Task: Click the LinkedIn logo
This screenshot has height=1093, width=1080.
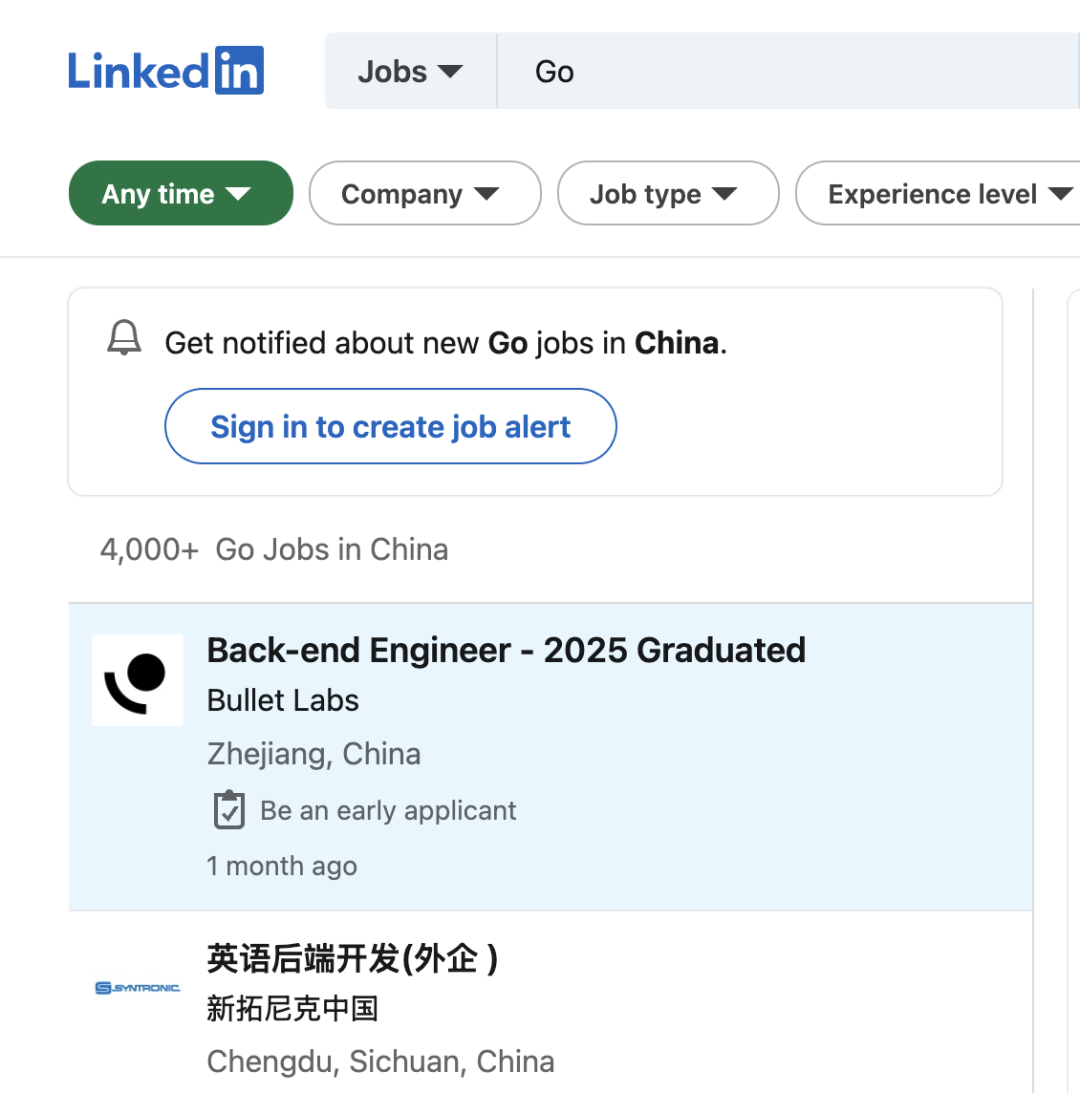Action: (x=166, y=71)
